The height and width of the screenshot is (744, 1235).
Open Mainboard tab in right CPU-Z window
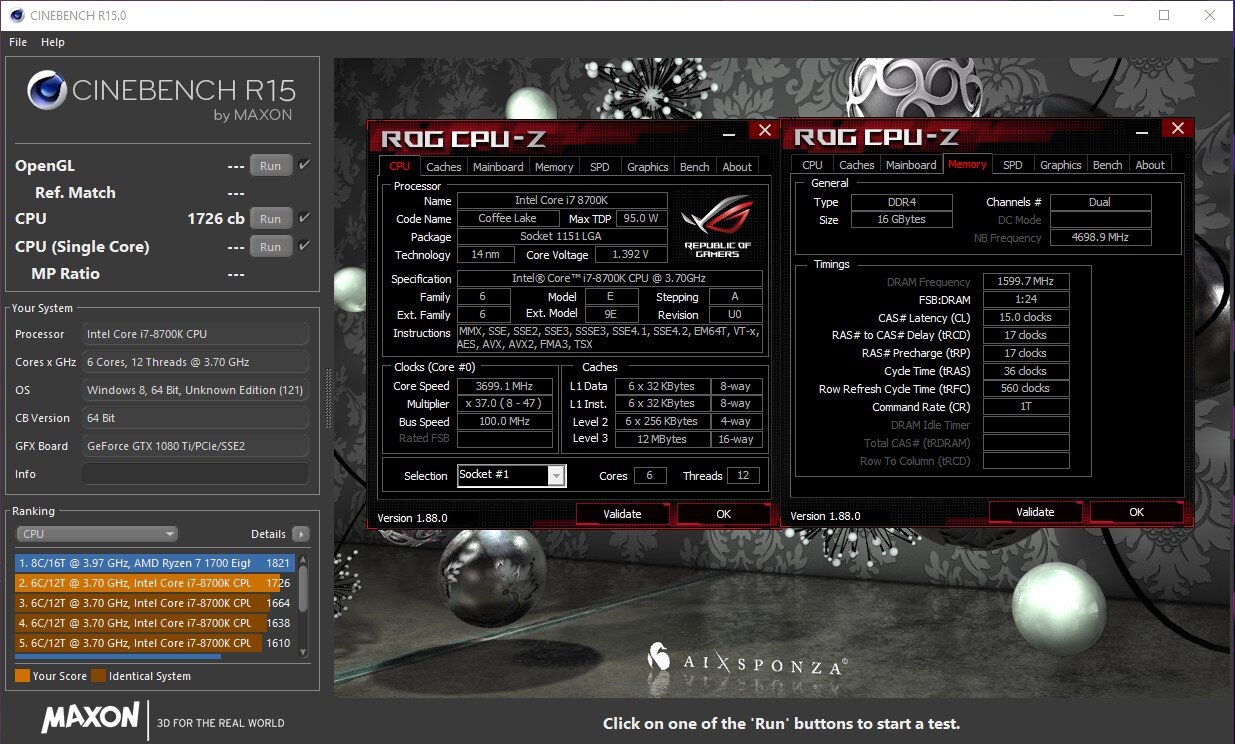click(911, 165)
